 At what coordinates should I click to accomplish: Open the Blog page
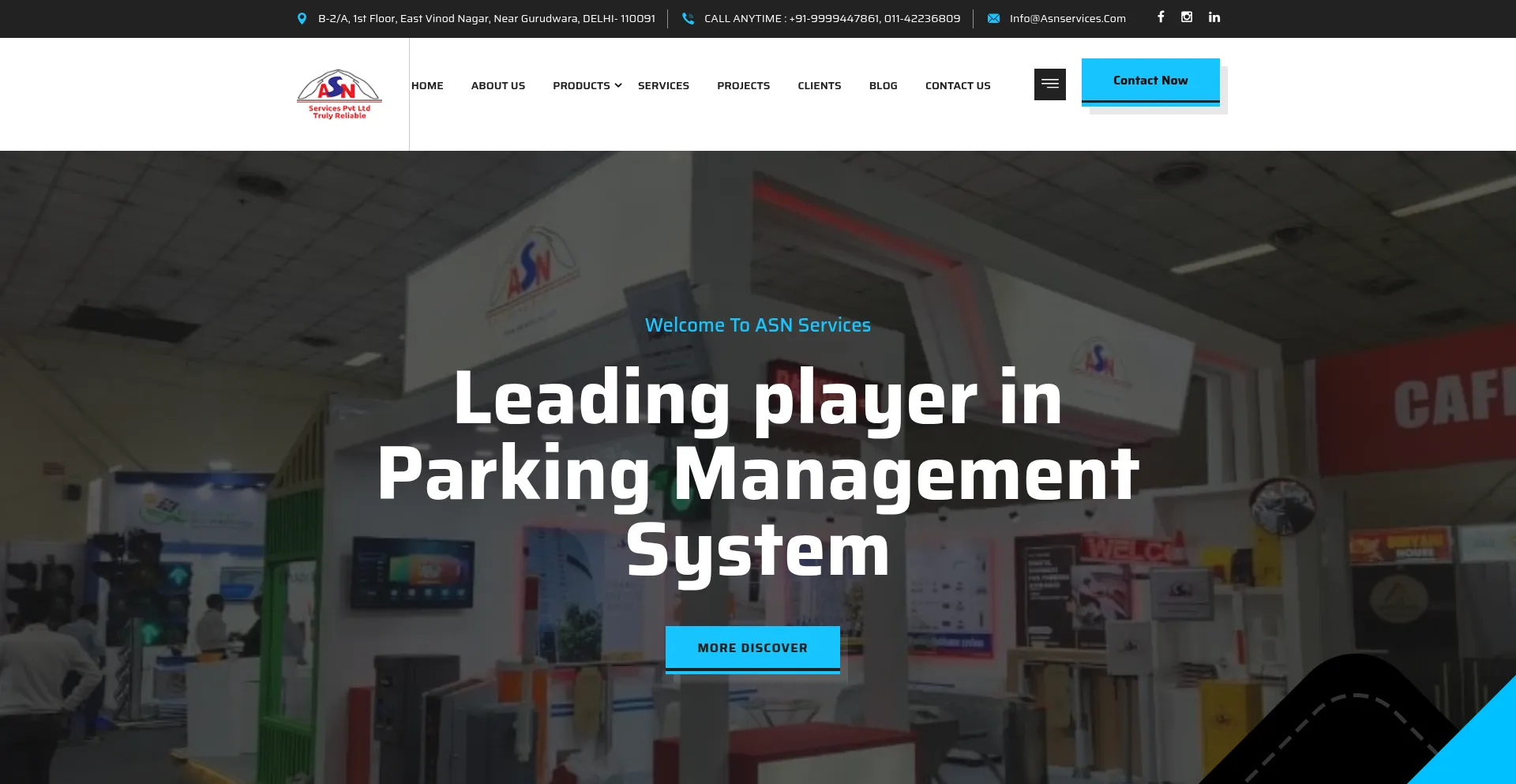point(884,85)
